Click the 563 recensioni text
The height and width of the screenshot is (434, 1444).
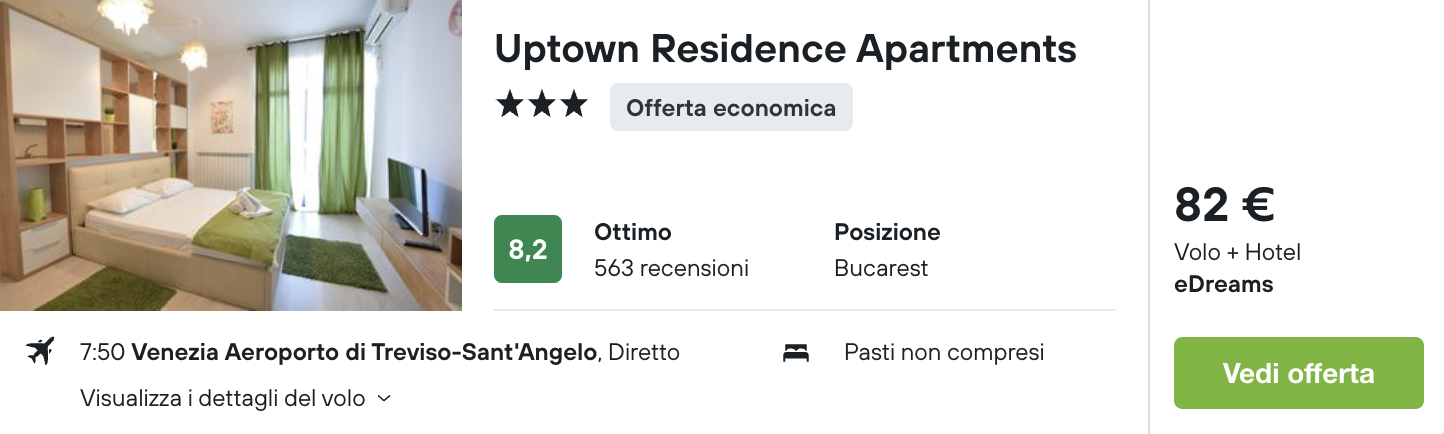671,268
